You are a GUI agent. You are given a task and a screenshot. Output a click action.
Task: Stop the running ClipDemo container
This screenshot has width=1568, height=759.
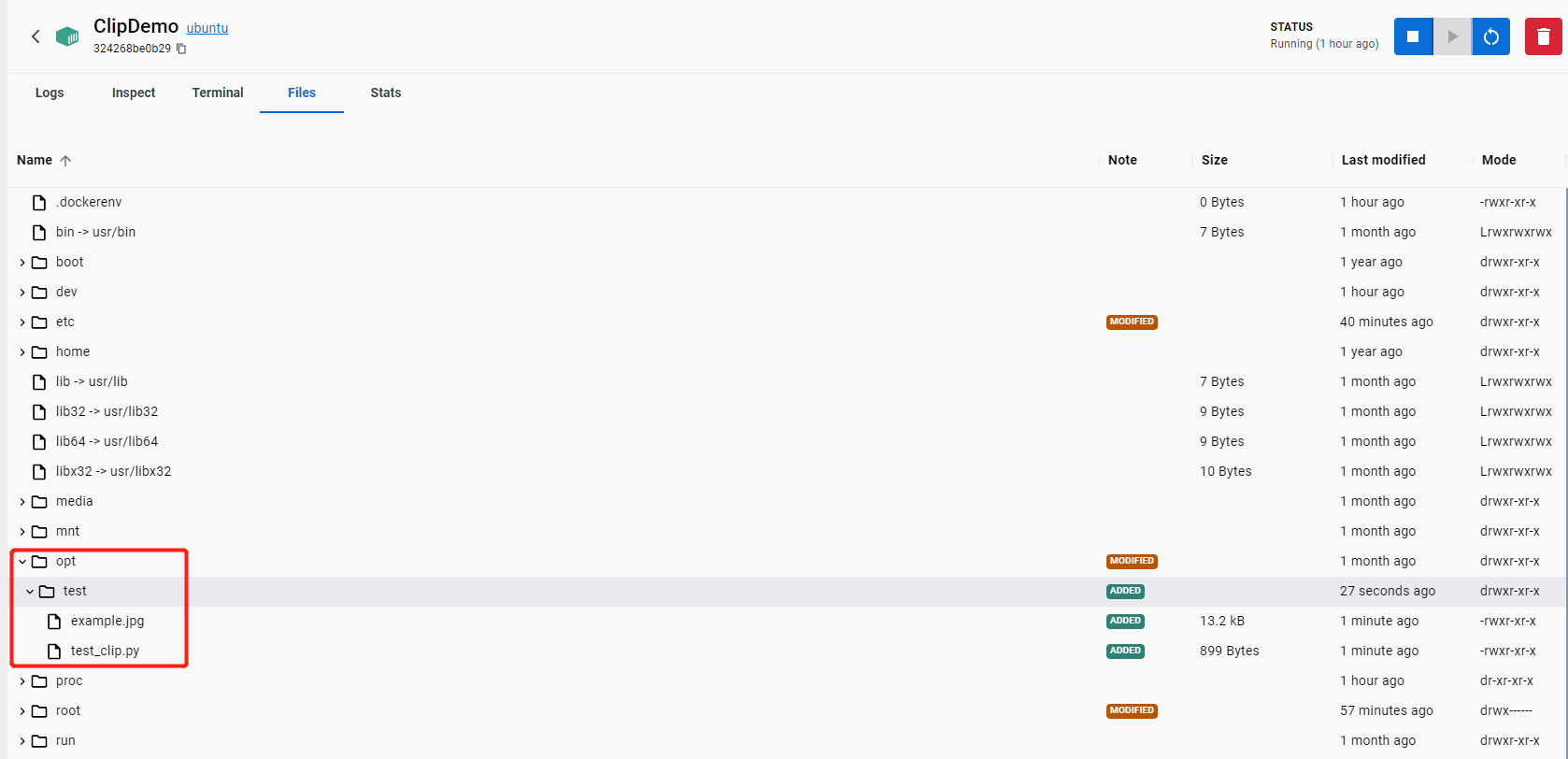pyautogui.click(x=1413, y=36)
